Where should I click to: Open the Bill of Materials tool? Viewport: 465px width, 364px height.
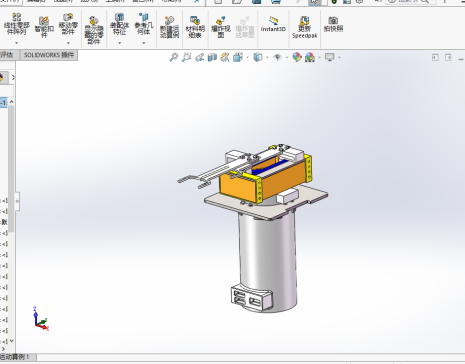click(x=195, y=27)
